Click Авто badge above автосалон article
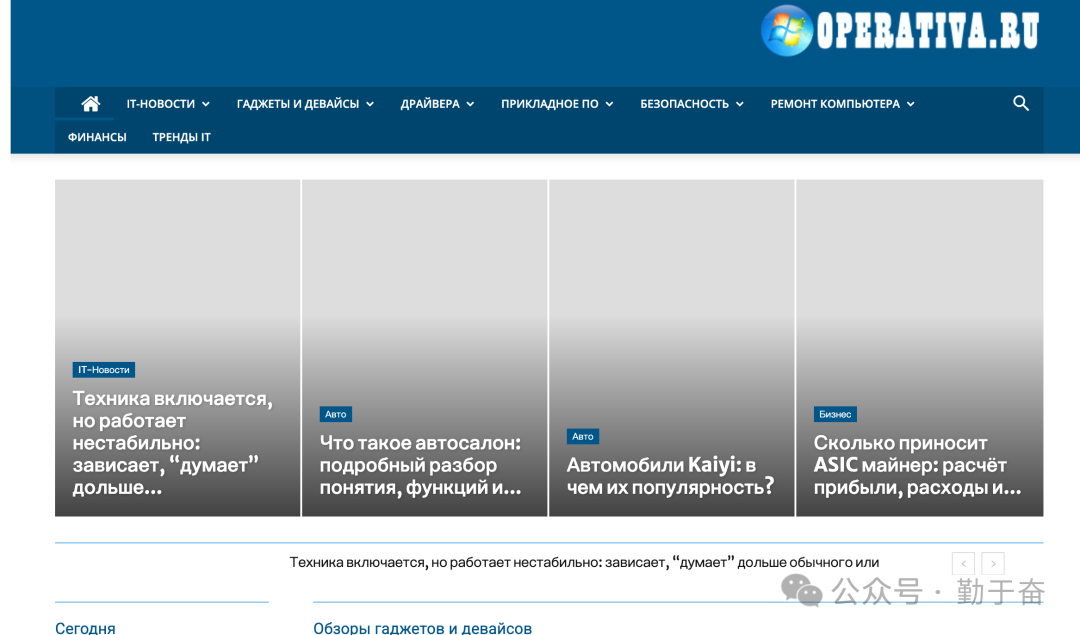The image size is (1080, 635). point(335,414)
